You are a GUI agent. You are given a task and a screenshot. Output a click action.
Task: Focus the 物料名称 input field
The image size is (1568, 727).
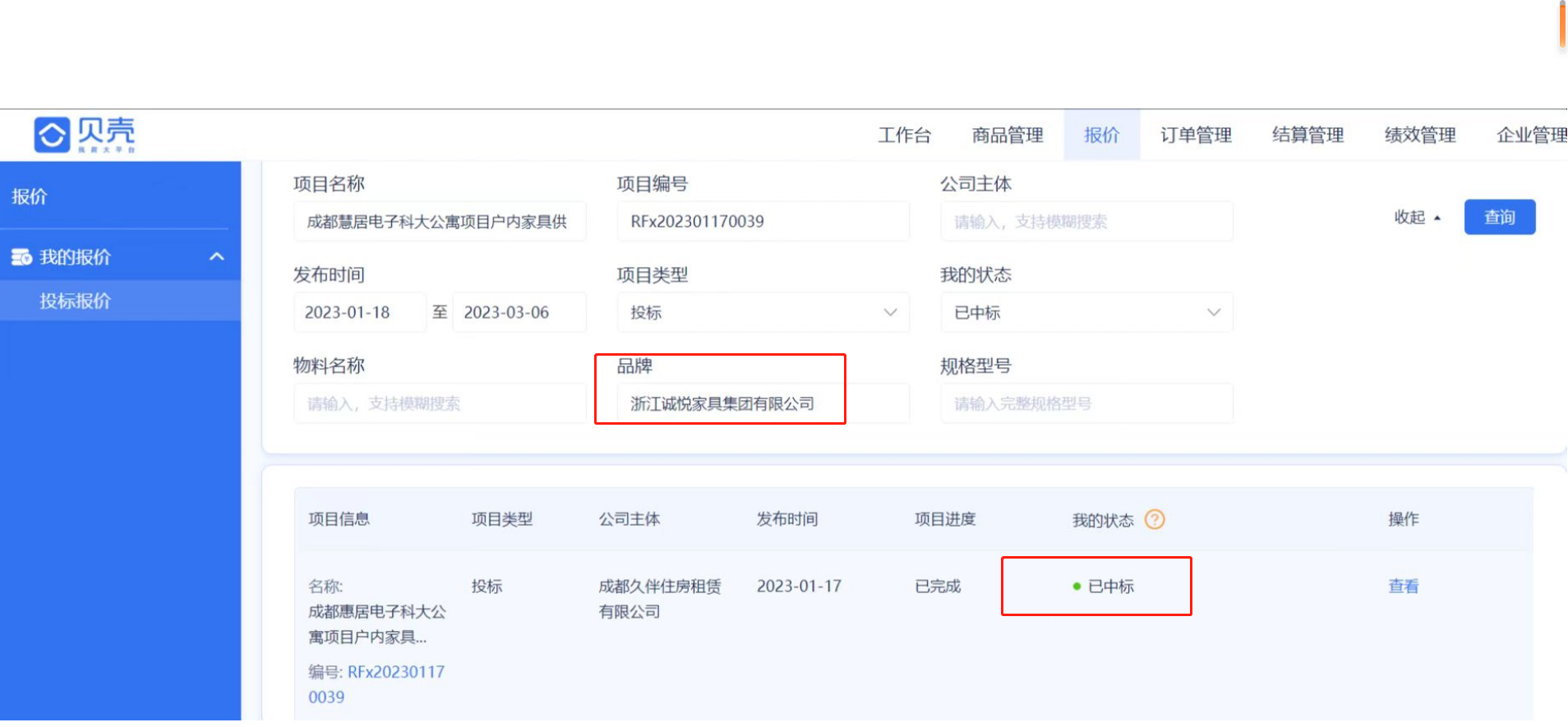(x=440, y=403)
